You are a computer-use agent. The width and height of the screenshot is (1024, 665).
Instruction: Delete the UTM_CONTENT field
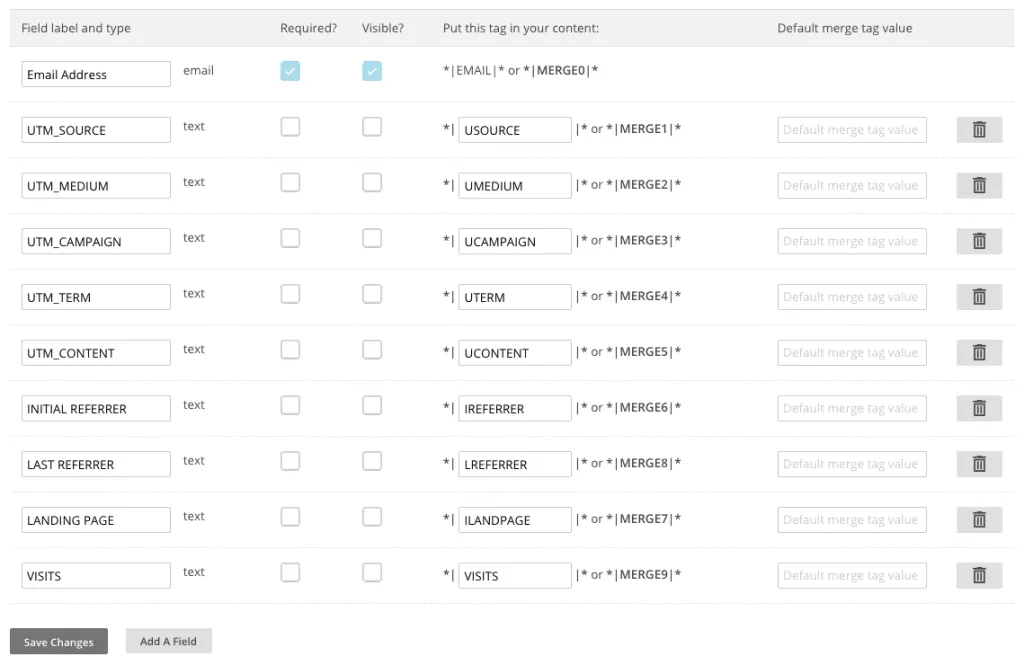tap(979, 352)
